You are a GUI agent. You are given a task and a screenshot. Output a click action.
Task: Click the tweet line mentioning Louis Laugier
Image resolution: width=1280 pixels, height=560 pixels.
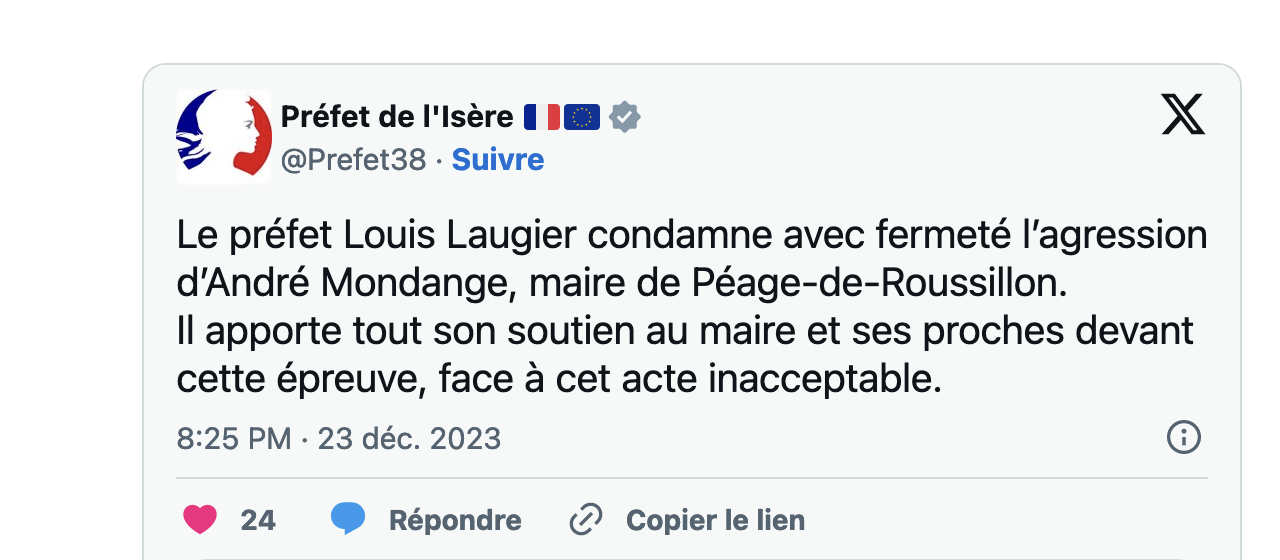(692, 236)
